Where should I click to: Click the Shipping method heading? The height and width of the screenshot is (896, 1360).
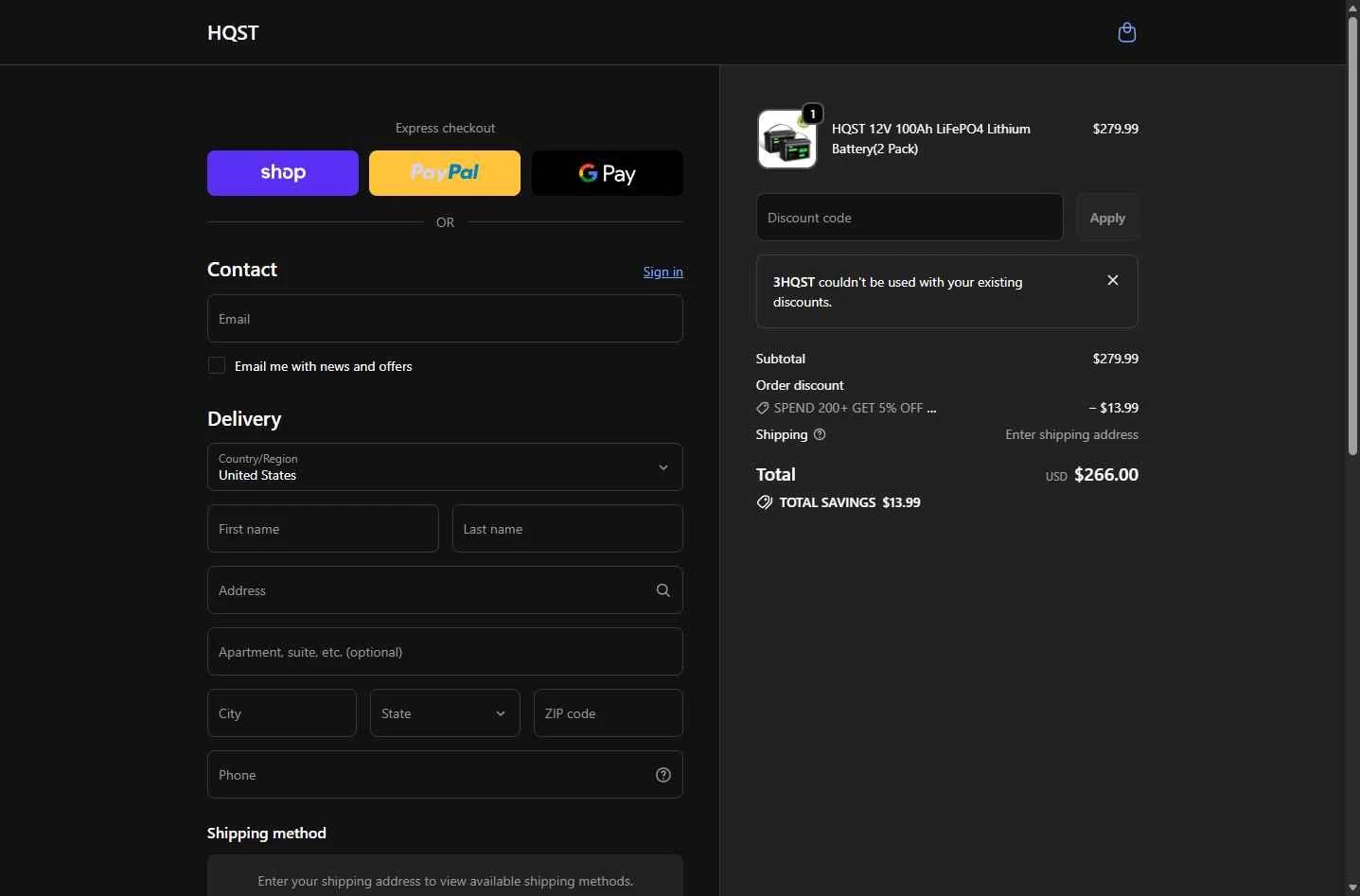267,833
